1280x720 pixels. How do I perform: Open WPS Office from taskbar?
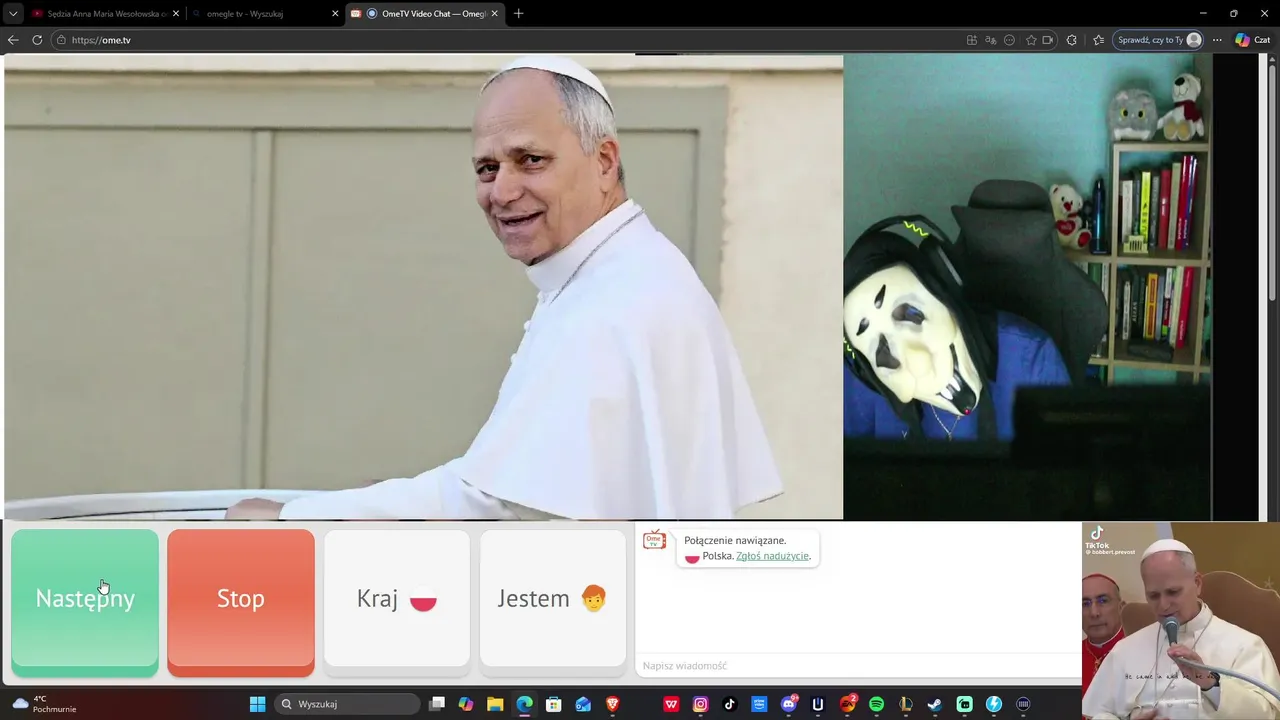(671, 704)
